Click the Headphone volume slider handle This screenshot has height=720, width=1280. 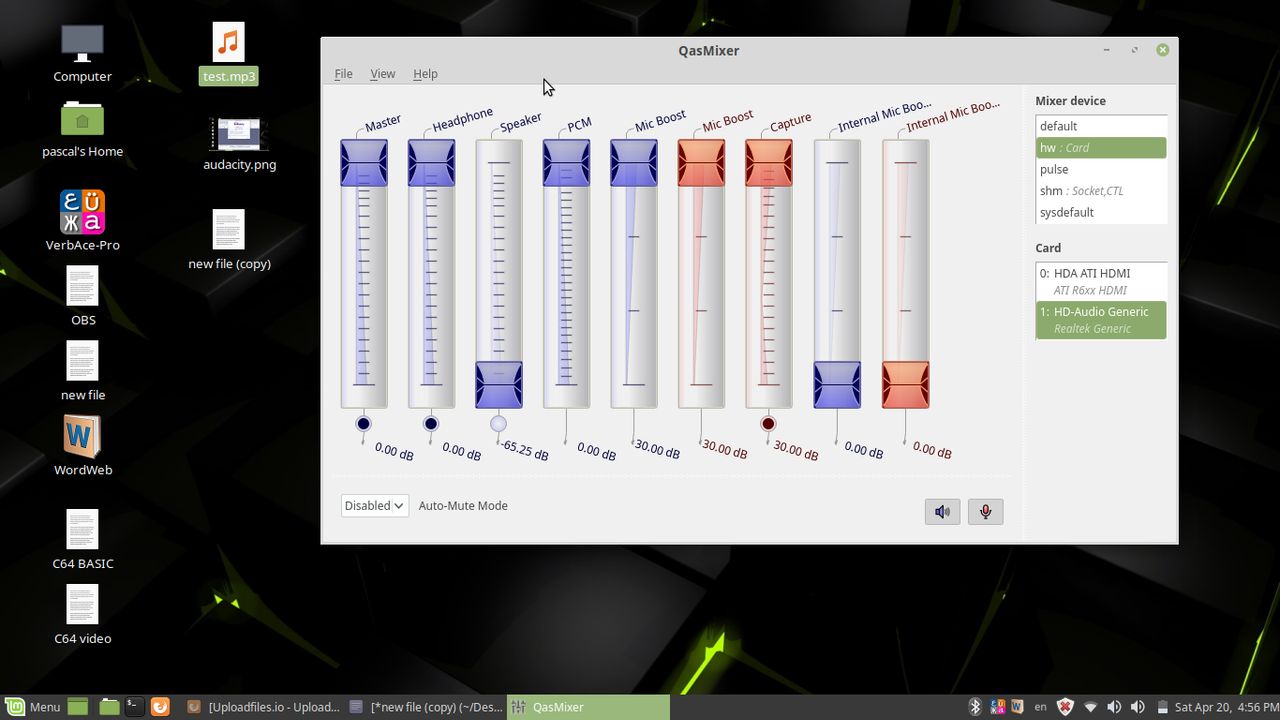pos(431,163)
